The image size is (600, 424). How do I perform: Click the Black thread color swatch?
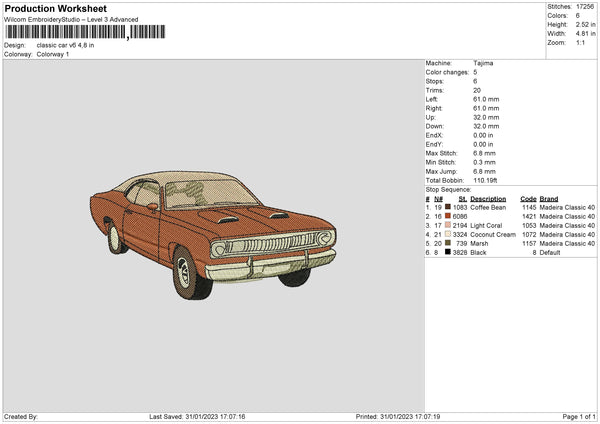449,252
